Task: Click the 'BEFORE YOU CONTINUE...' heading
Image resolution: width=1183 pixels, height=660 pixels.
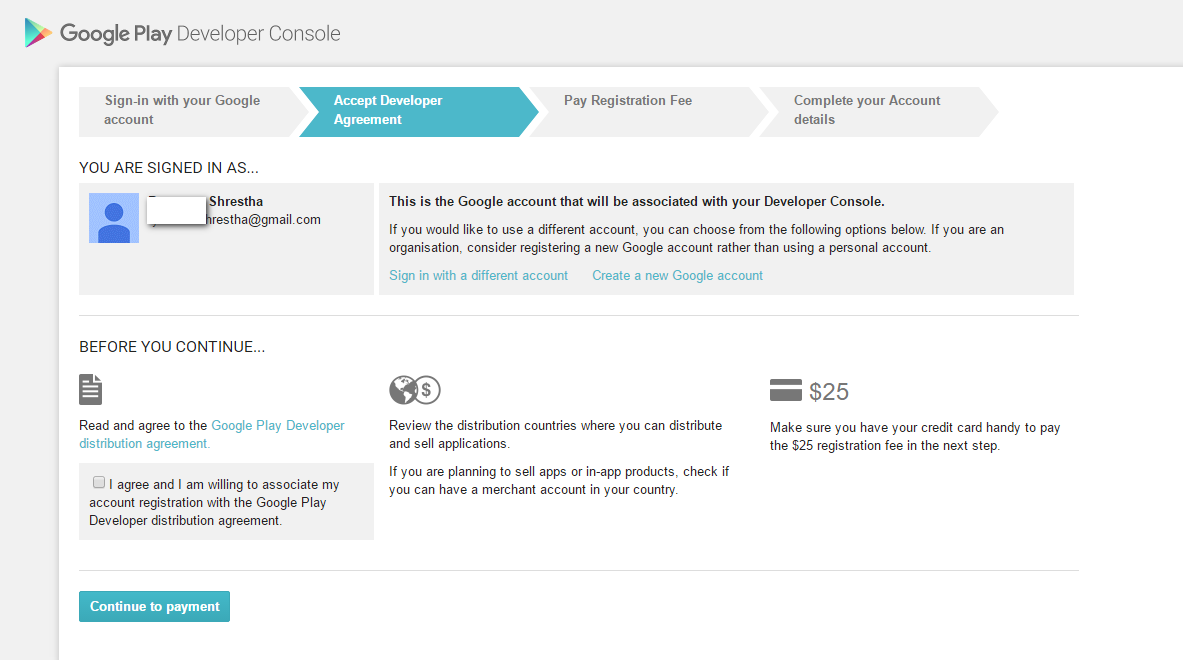Action: (x=172, y=347)
